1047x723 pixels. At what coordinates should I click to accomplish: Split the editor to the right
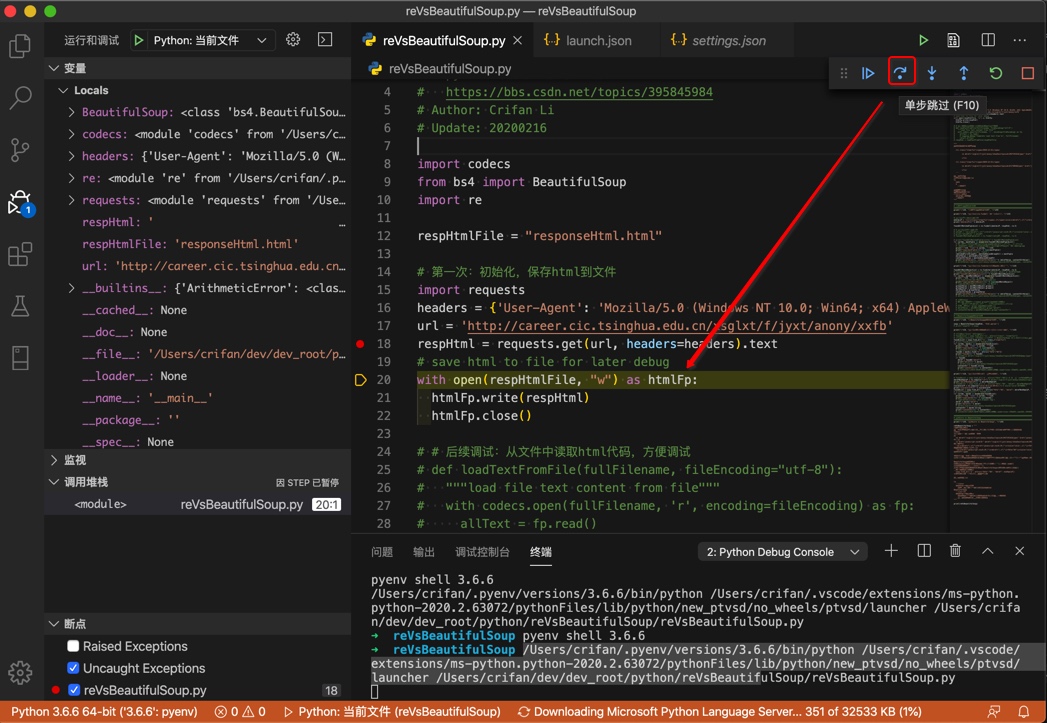click(x=988, y=41)
